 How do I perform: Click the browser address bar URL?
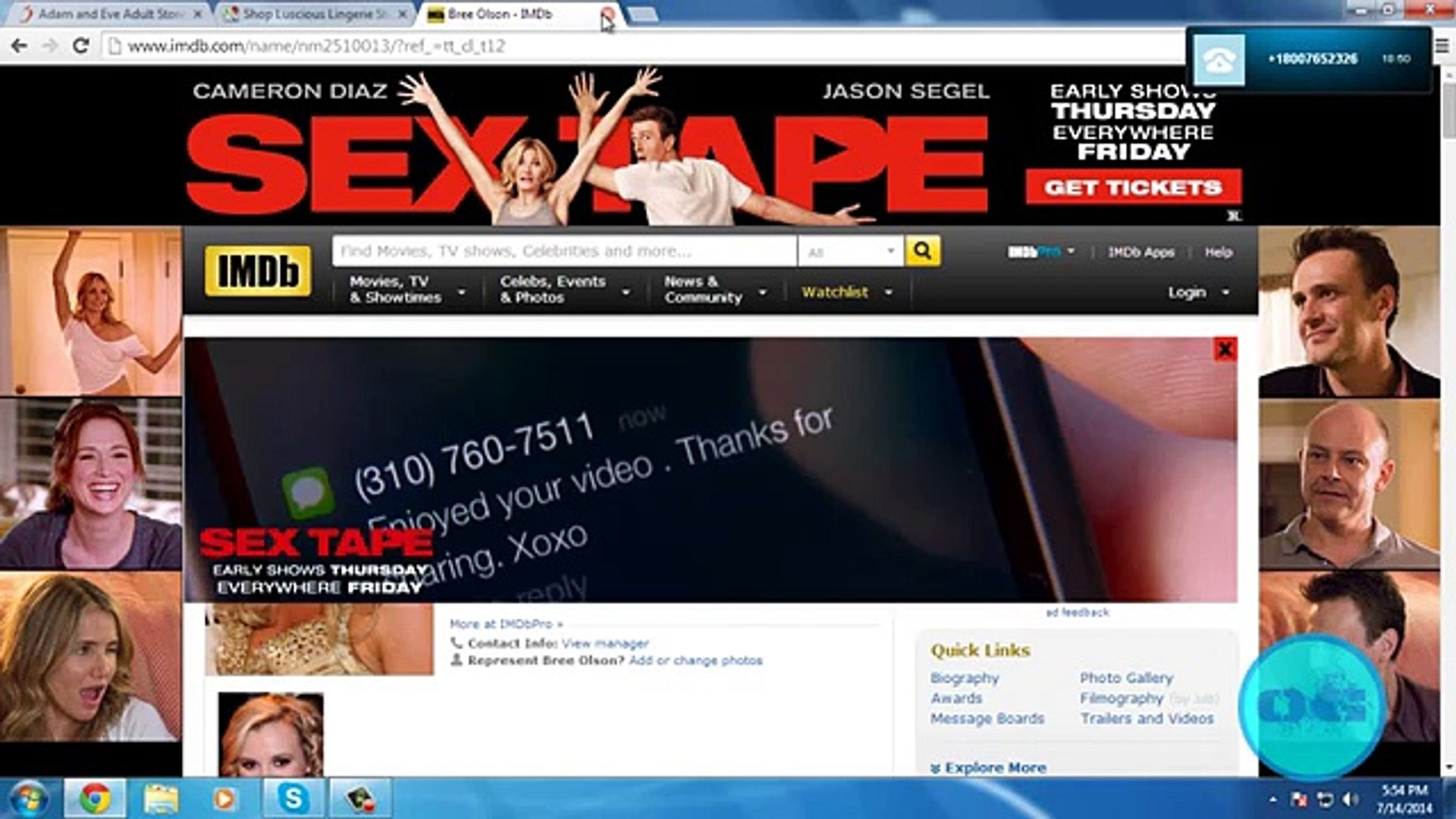click(316, 46)
